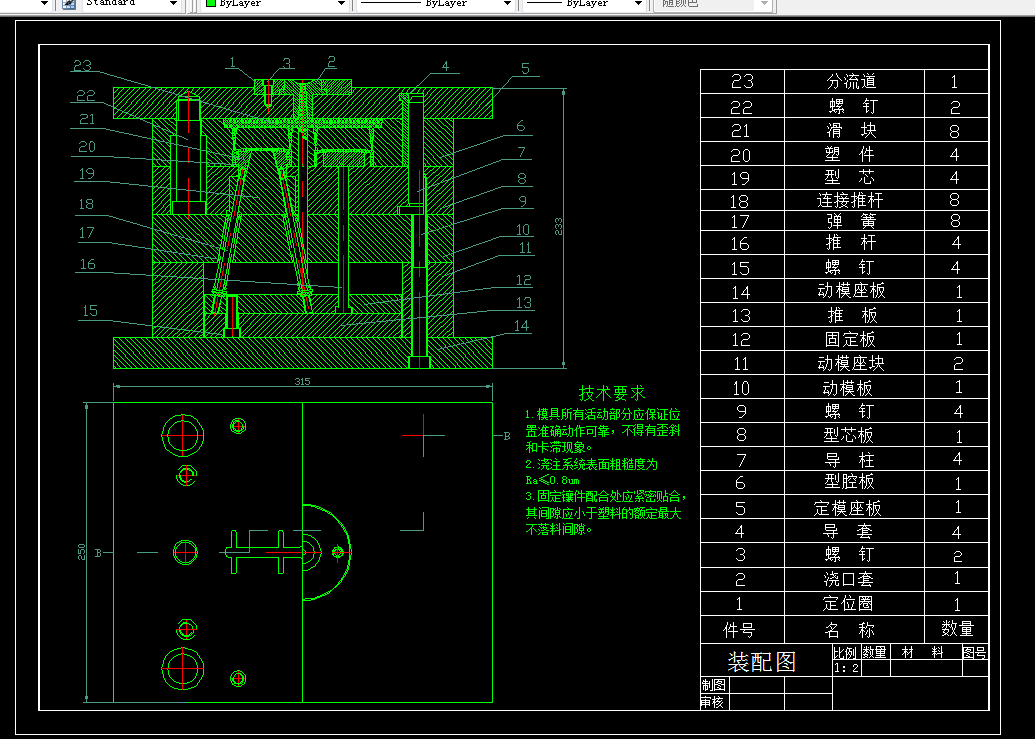
Task: Click balloon label 23 in section view
Action: tap(83, 65)
